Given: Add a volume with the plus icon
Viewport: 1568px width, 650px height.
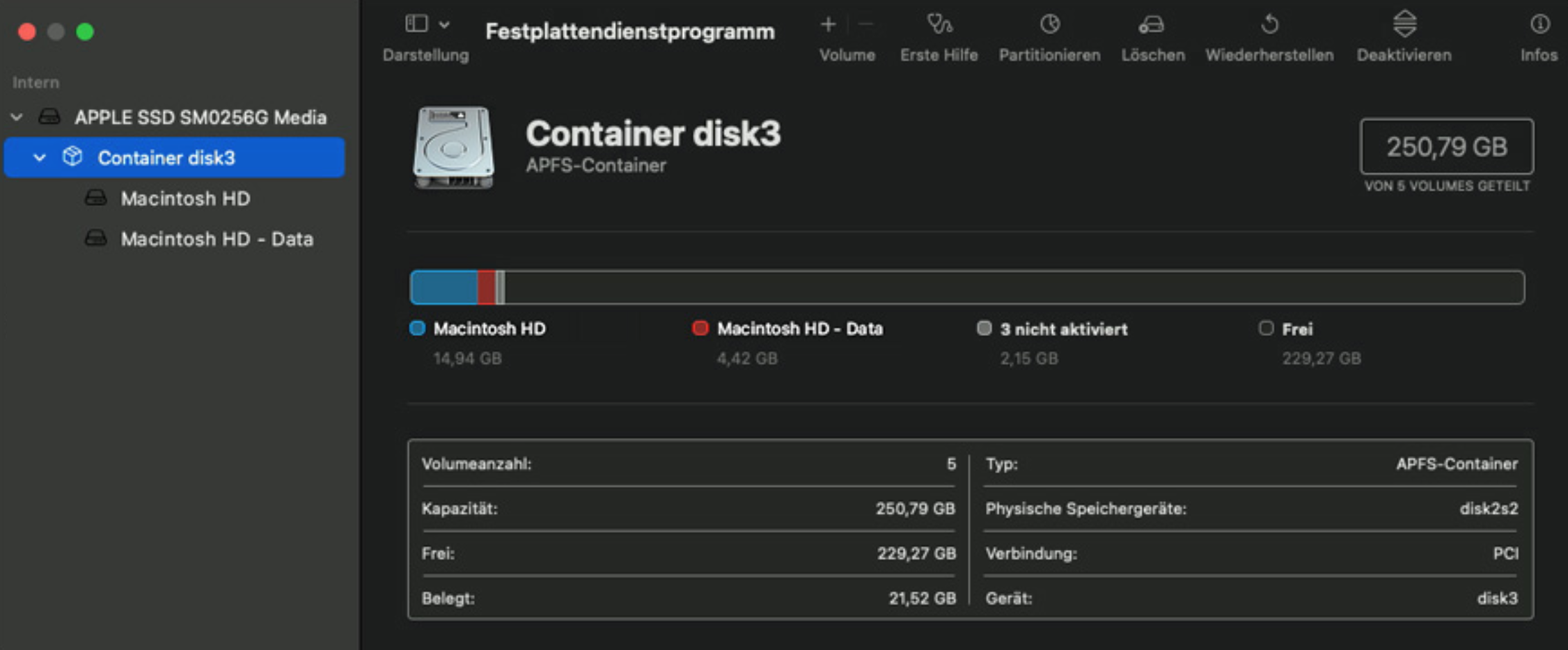Looking at the screenshot, I should [x=828, y=25].
